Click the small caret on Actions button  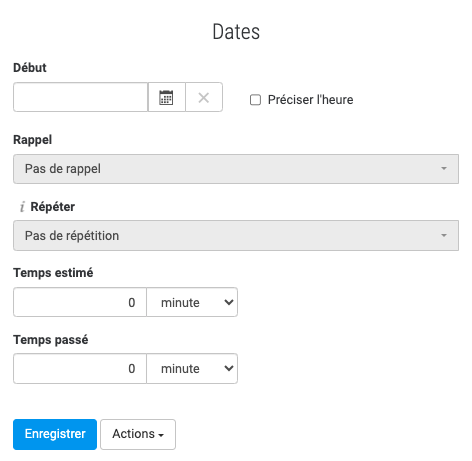161,435
